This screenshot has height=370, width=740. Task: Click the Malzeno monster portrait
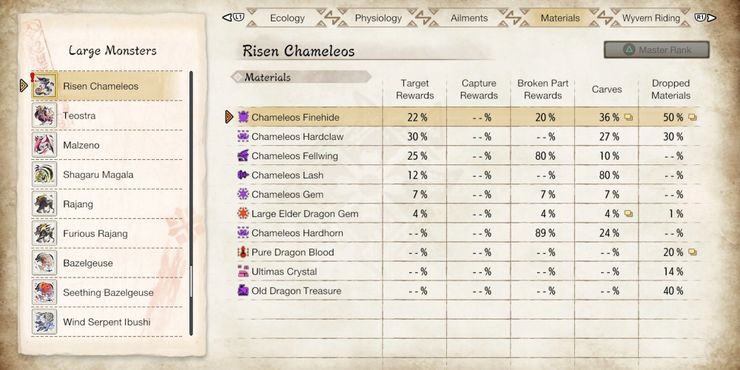(x=44, y=145)
